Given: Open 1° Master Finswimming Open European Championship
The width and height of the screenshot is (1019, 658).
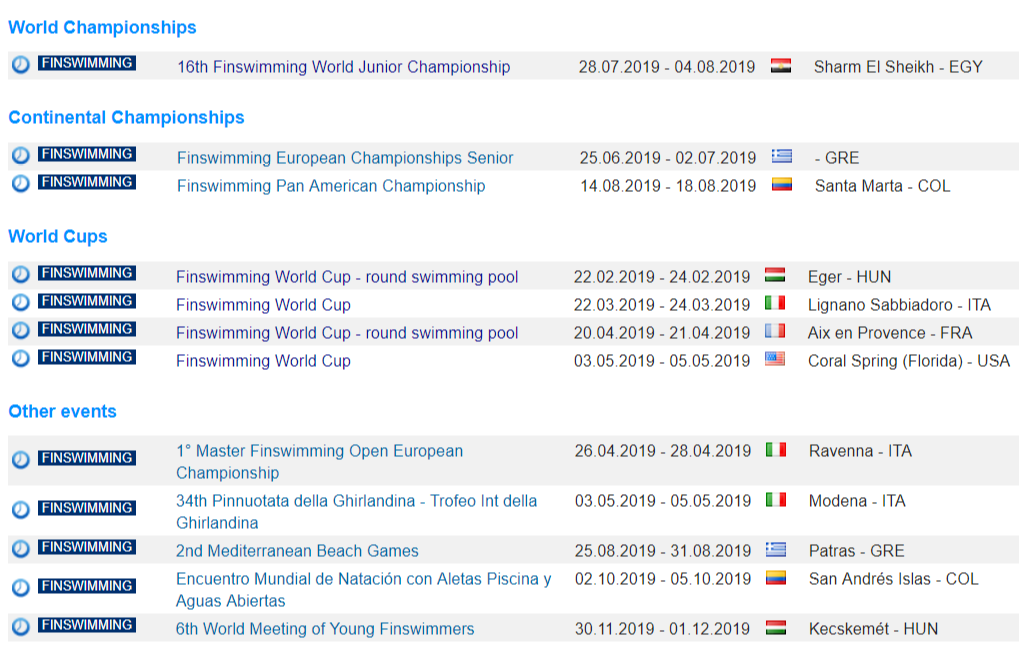Looking at the screenshot, I should coord(320,462).
